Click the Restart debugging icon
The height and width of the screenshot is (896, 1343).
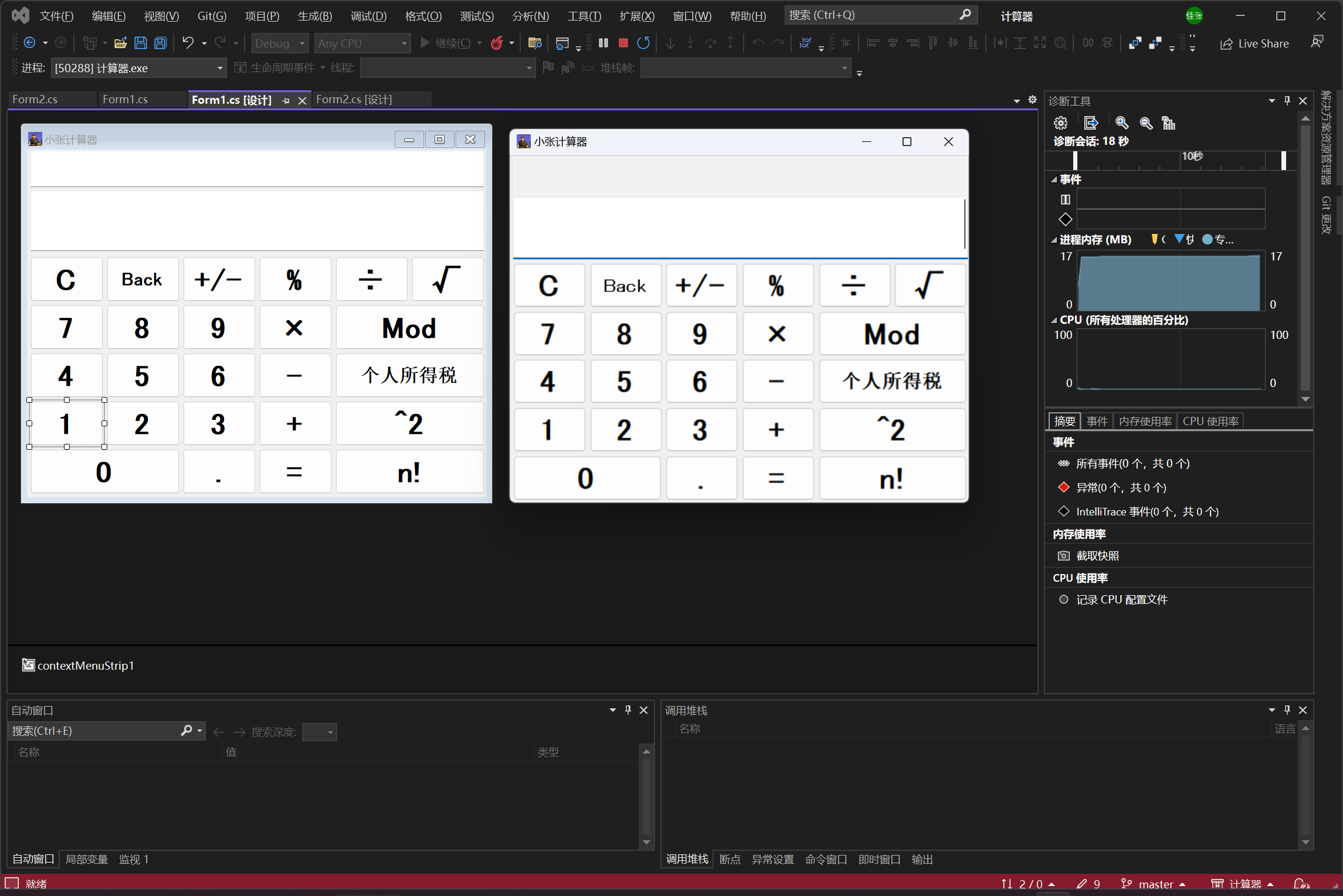click(643, 43)
